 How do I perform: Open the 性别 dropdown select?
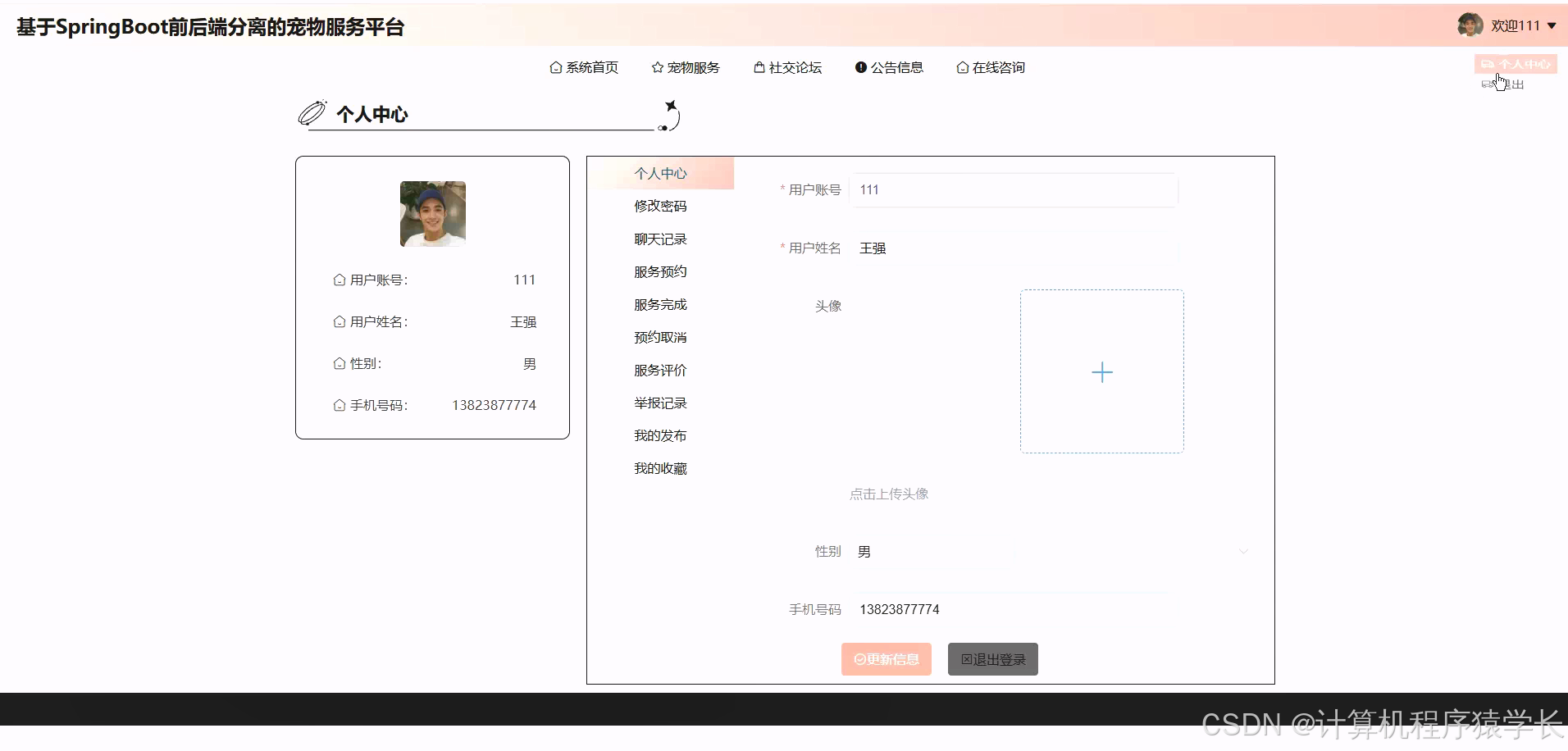1053,551
